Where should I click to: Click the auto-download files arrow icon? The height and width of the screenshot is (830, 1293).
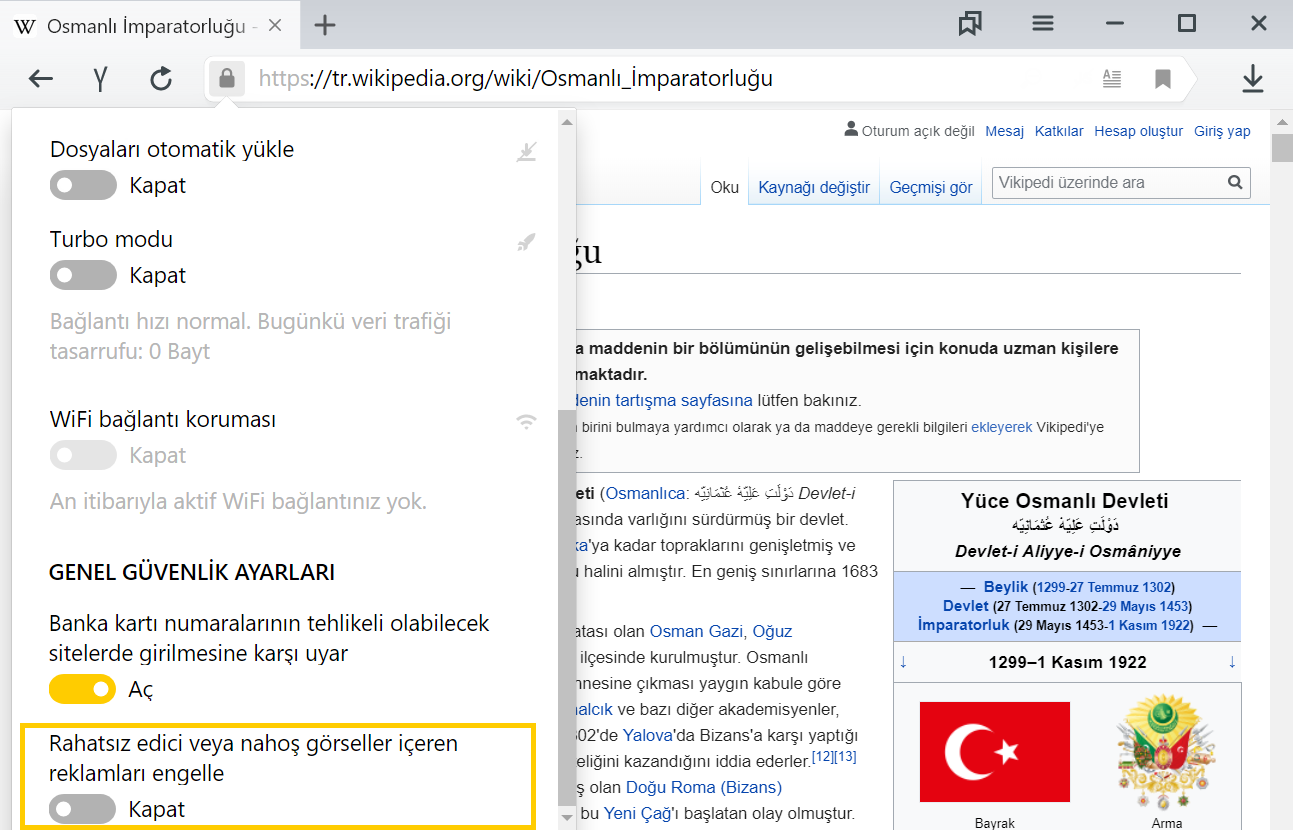click(x=527, y=151)
